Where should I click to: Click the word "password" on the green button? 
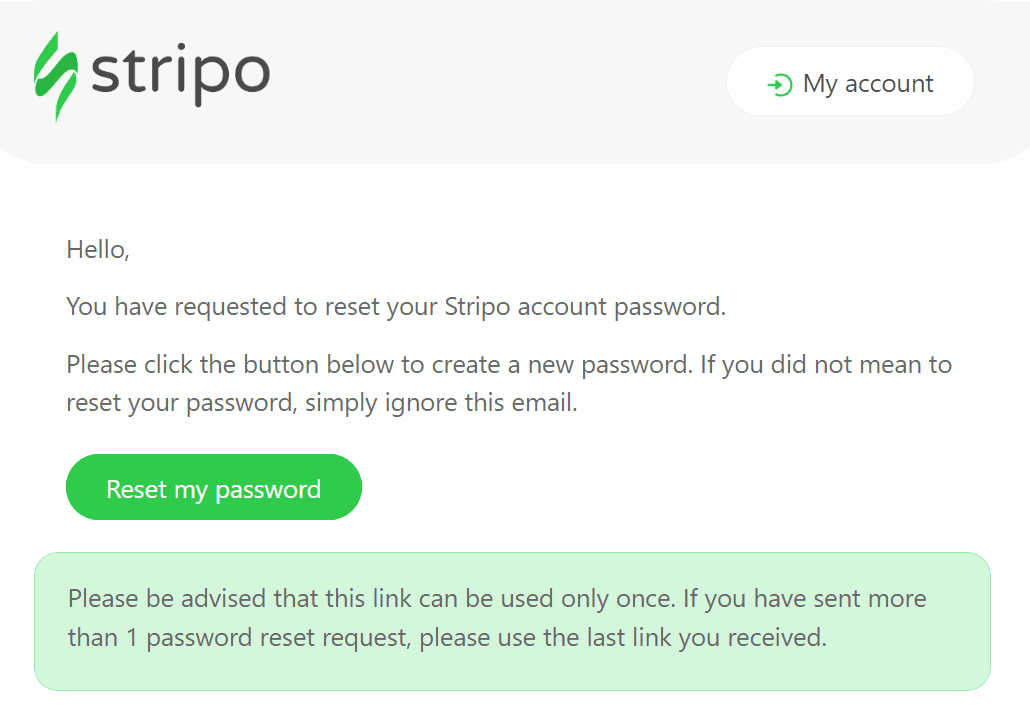click(x=268, y=490)
